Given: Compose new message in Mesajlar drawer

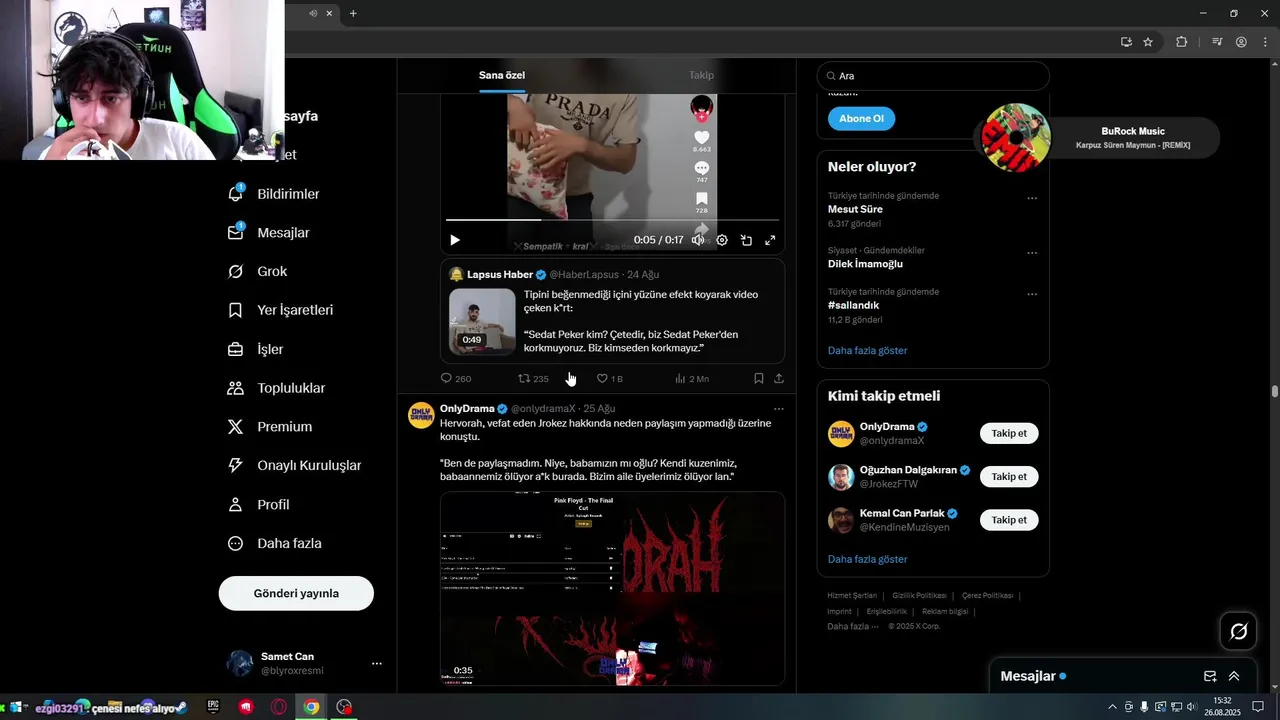Looking at the screenshot, I should (x=1210, y=676).
